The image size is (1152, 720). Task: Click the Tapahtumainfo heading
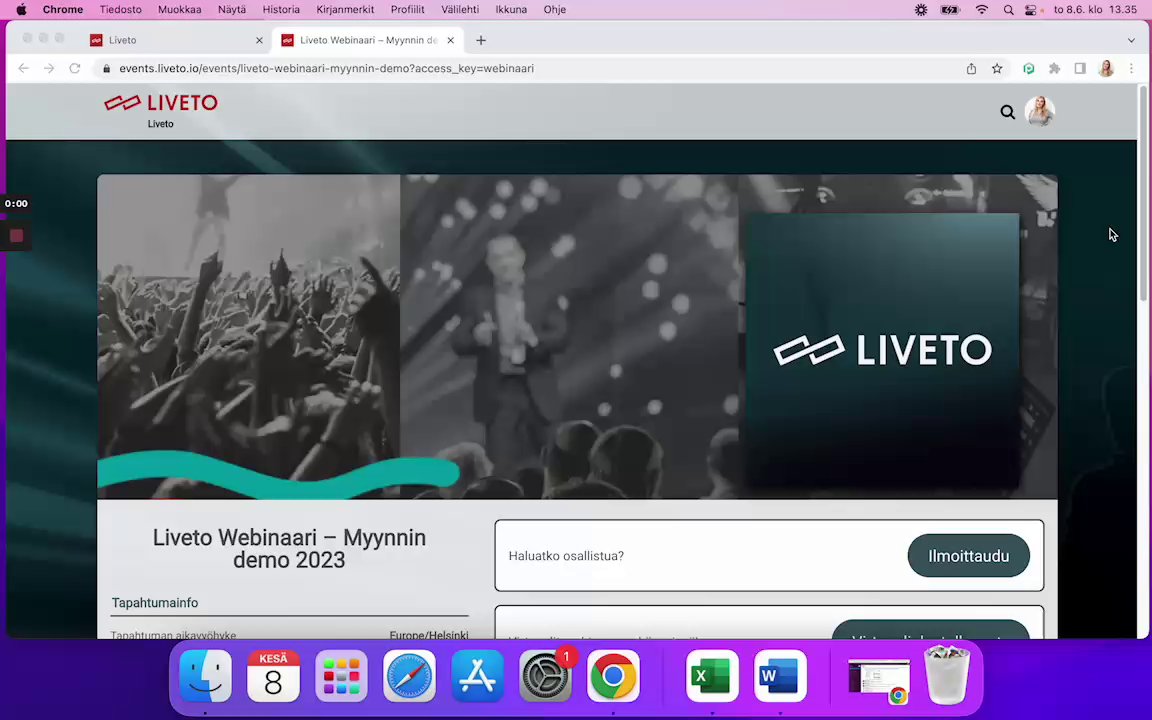[155, 602]
